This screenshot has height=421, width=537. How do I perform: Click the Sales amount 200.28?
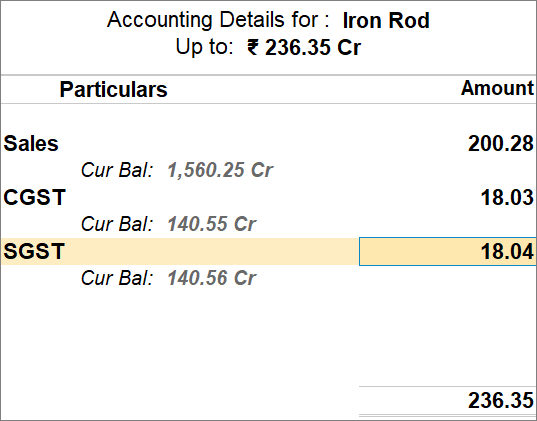pyautogui.click(x=501, y=143)
